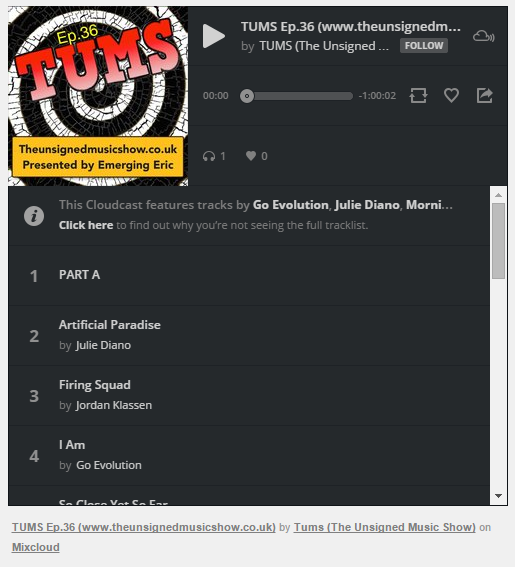Image resolution: width=515 pixels, height=567 pixels.
Task: Click the tracklist scrollbar thumb
Action: point(498,241)
